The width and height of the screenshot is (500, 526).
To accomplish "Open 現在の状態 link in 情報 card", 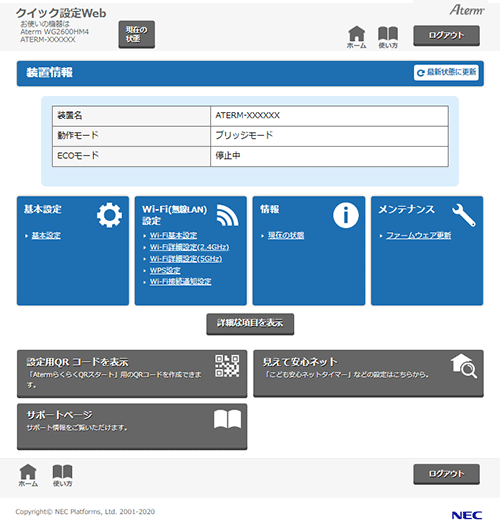I will coord(286,235).
